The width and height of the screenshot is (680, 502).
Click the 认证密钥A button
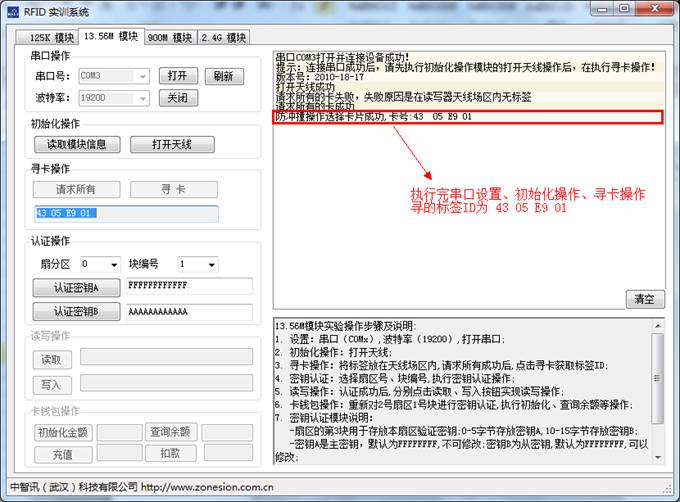(77, 287)
